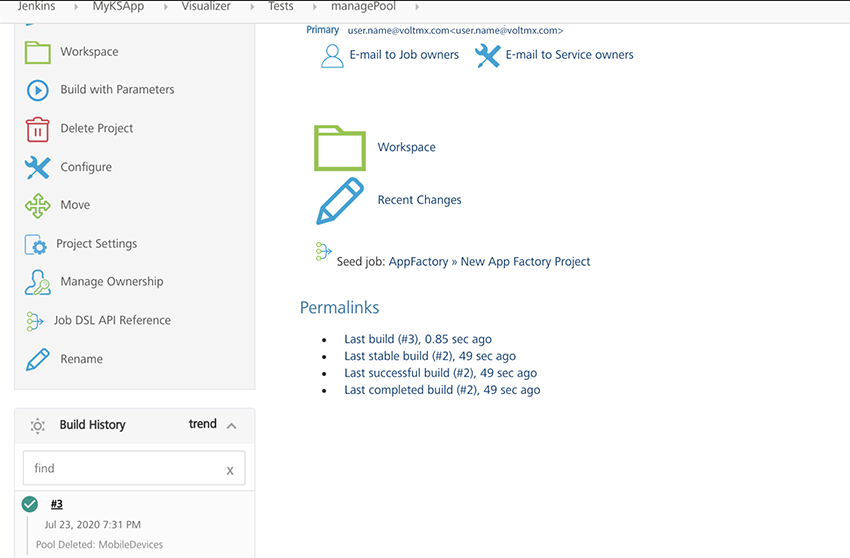Select Move in the sidebar
Screen dimensions: 850x558
click(x=75, y=205)
